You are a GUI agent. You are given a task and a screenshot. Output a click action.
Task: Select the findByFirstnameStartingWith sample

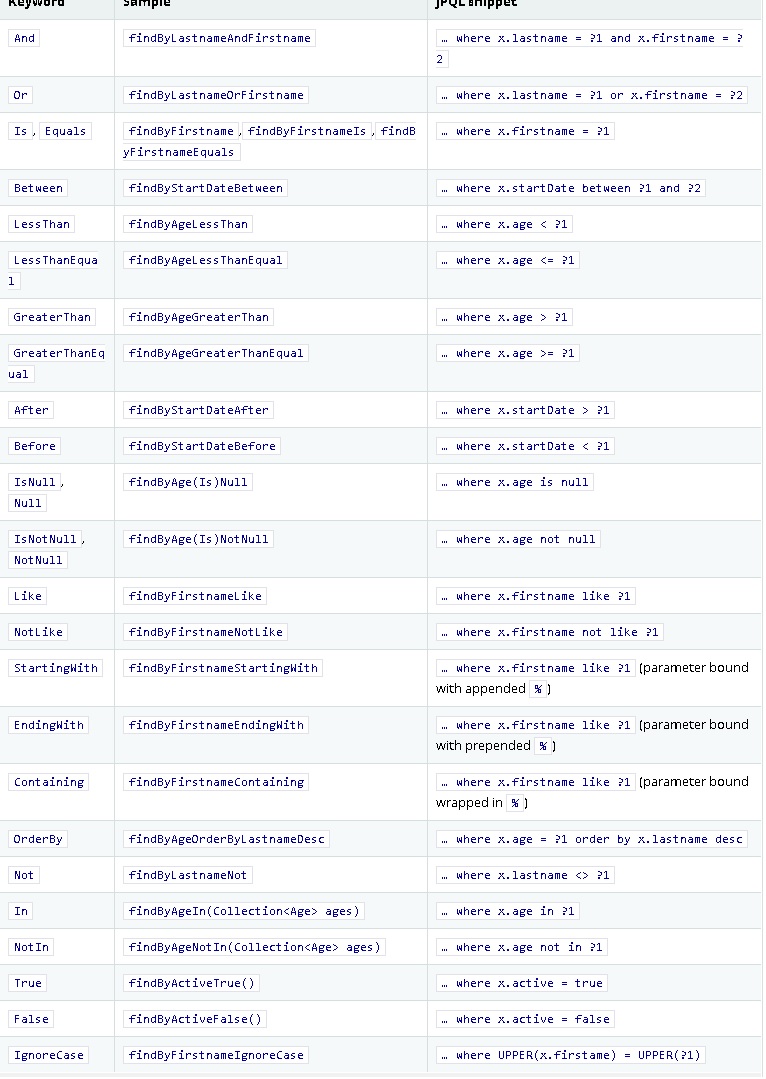(223, 668)
